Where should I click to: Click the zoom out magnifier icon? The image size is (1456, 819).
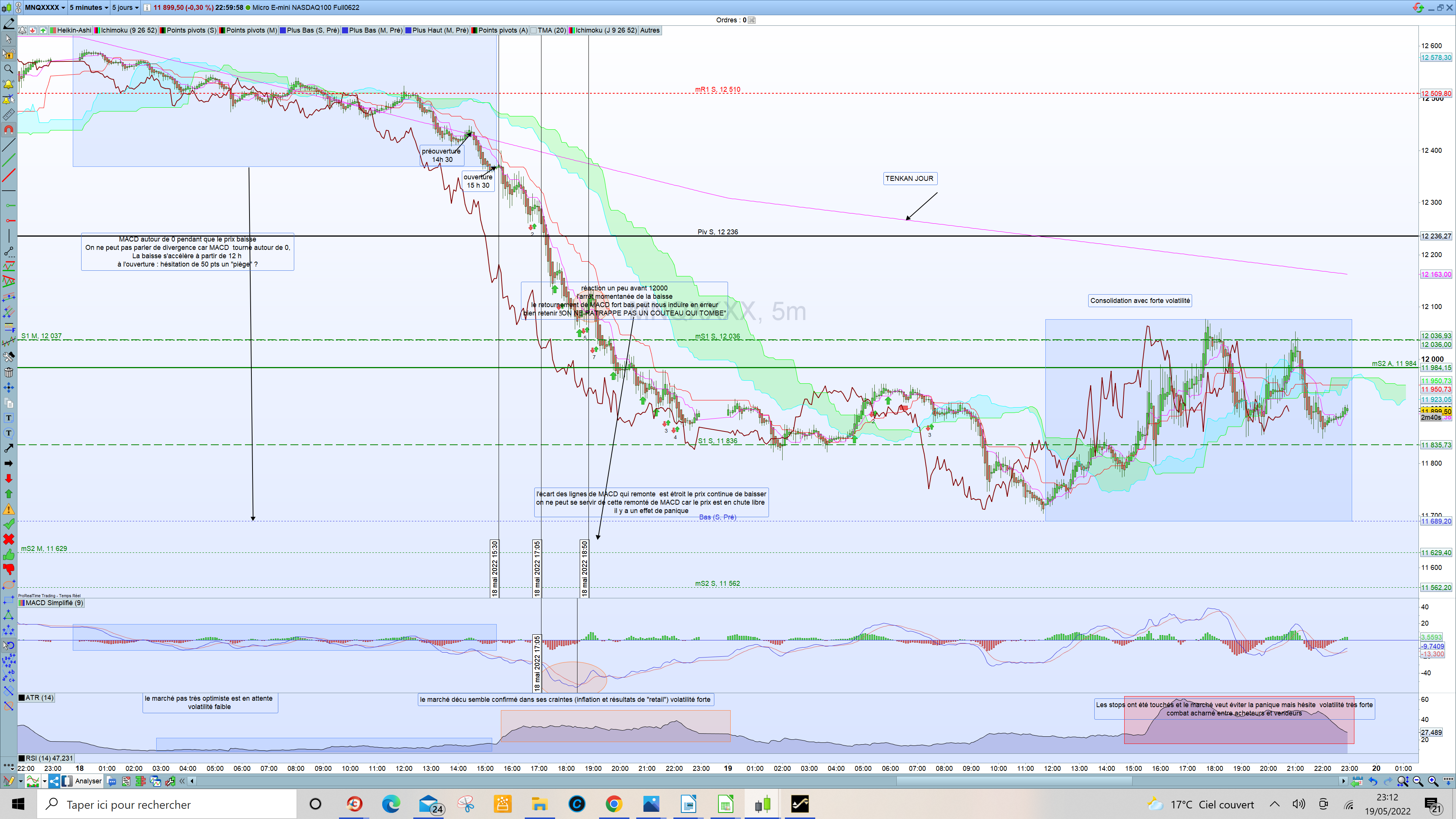(x=1418, y=781)
